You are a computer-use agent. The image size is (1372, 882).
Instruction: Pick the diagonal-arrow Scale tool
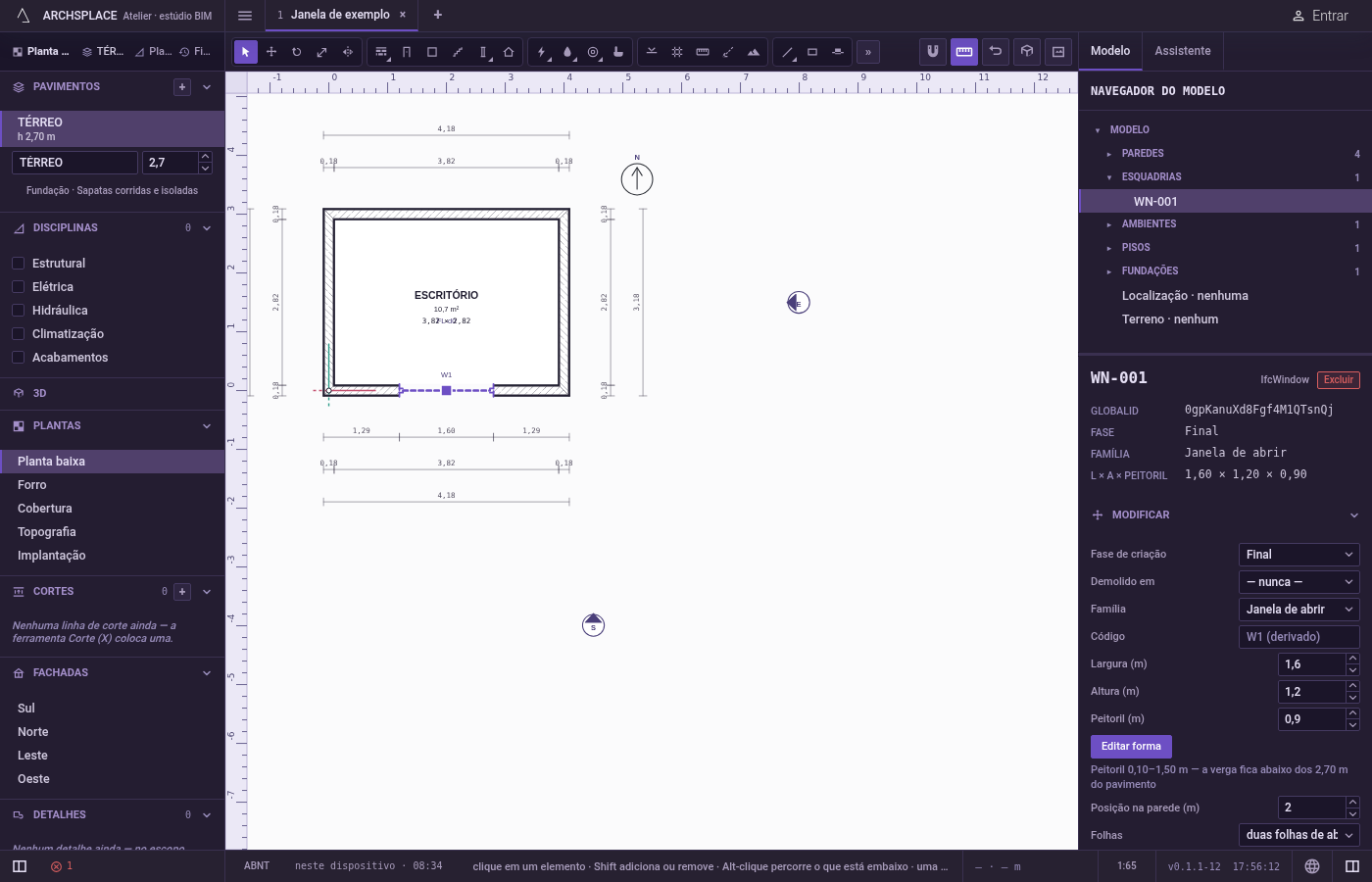point(322,52)
